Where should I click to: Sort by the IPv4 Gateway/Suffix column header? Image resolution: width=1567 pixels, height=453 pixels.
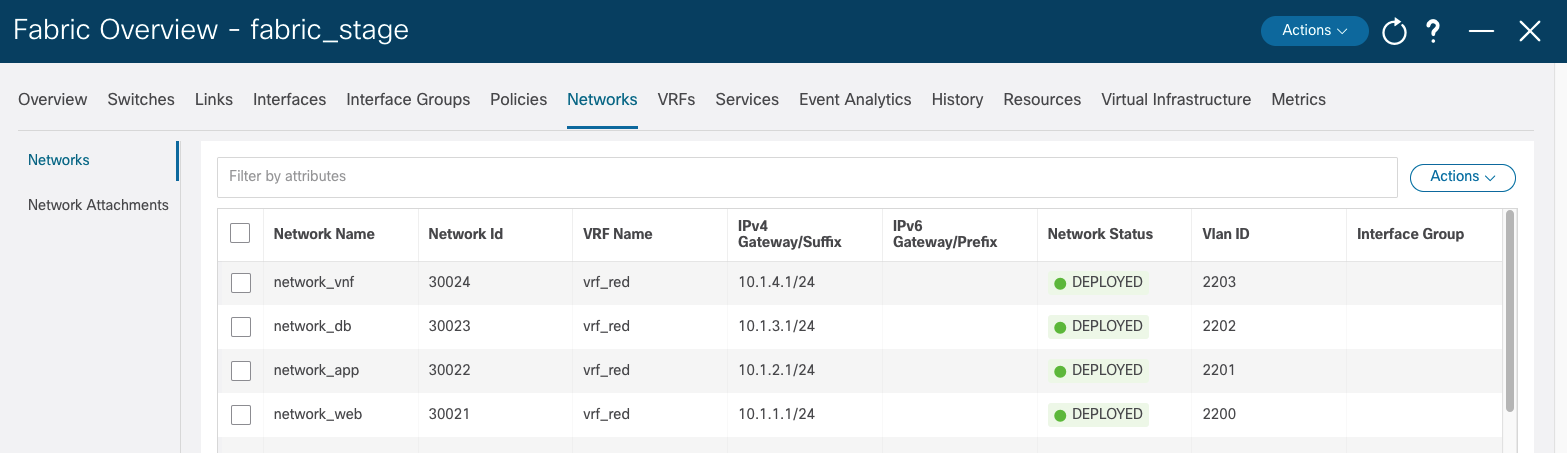[x=789, y=234]
